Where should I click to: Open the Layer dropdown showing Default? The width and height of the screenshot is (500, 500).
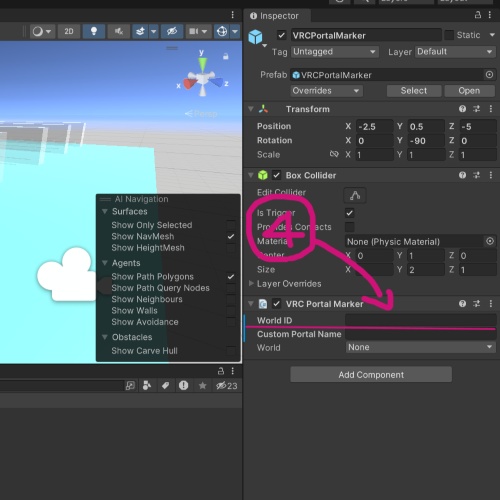tap(455, 52)
